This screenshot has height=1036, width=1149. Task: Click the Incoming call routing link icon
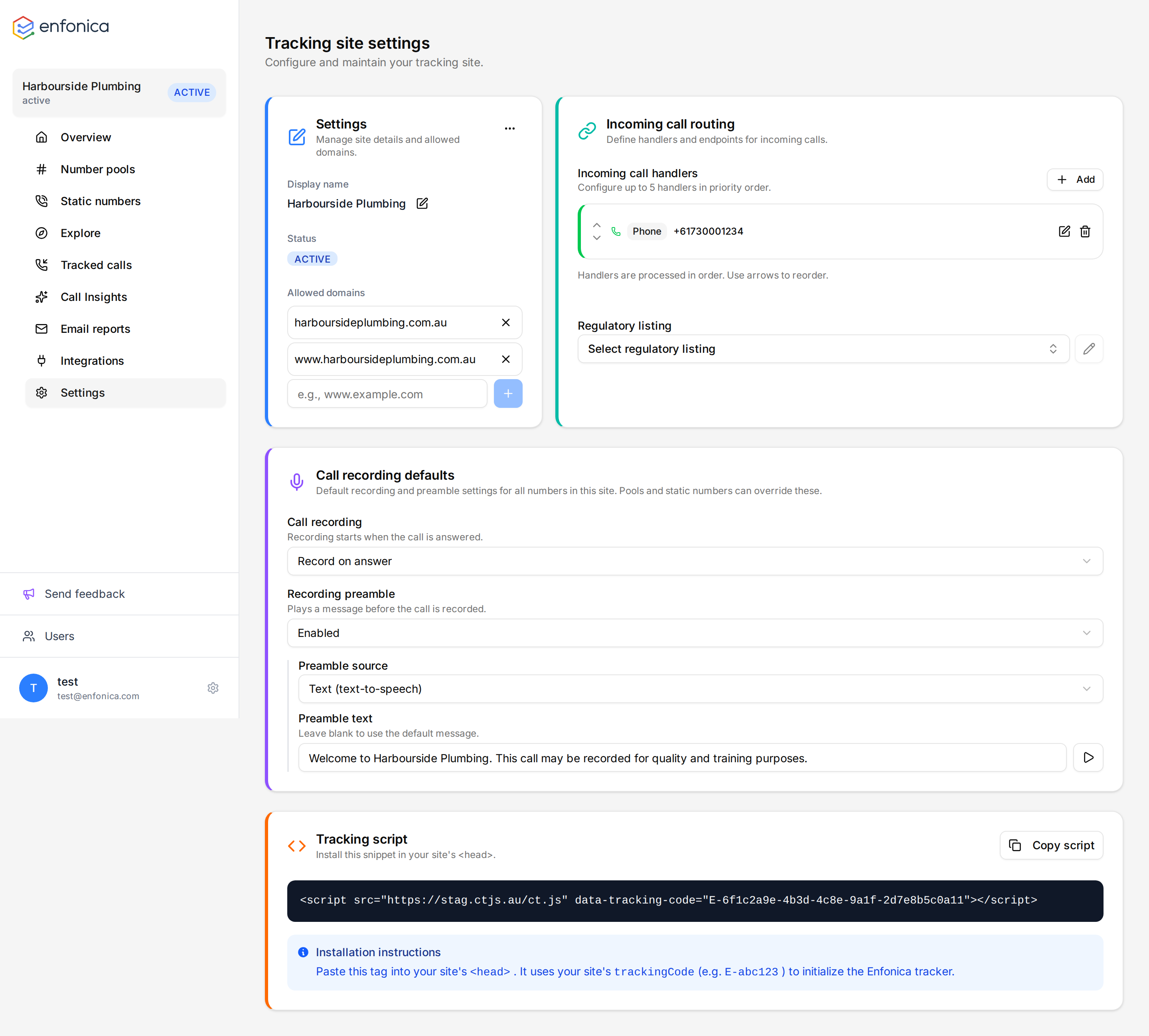coord(587,131)
